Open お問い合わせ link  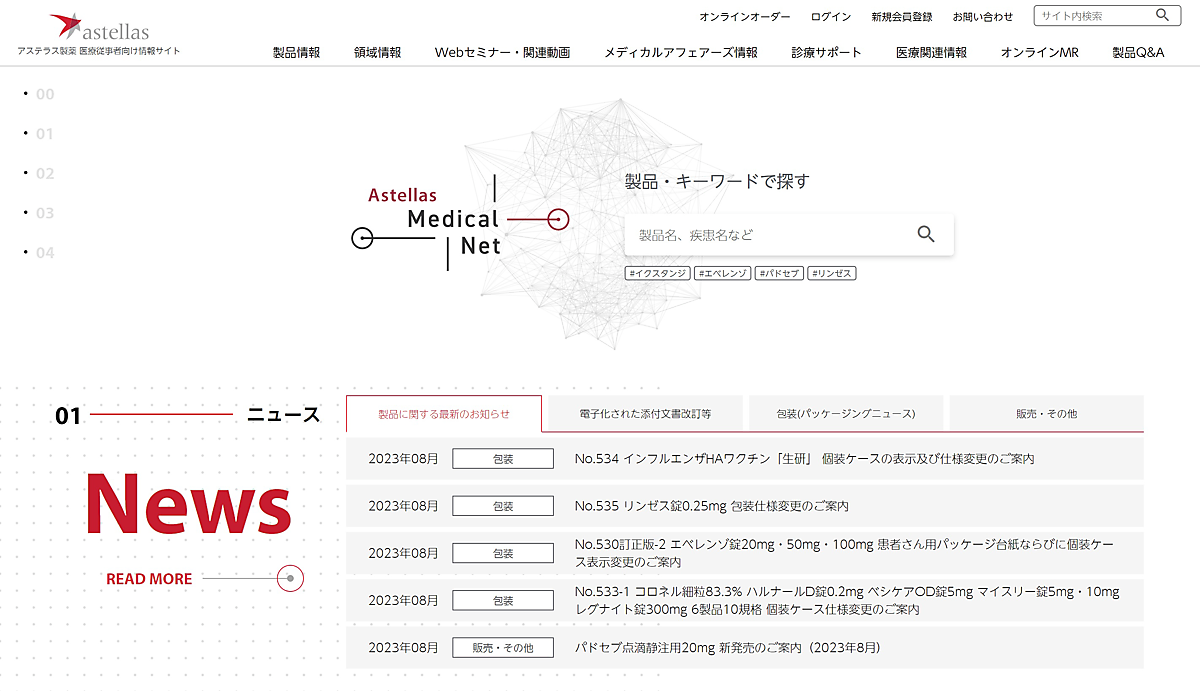click(983, 17)
